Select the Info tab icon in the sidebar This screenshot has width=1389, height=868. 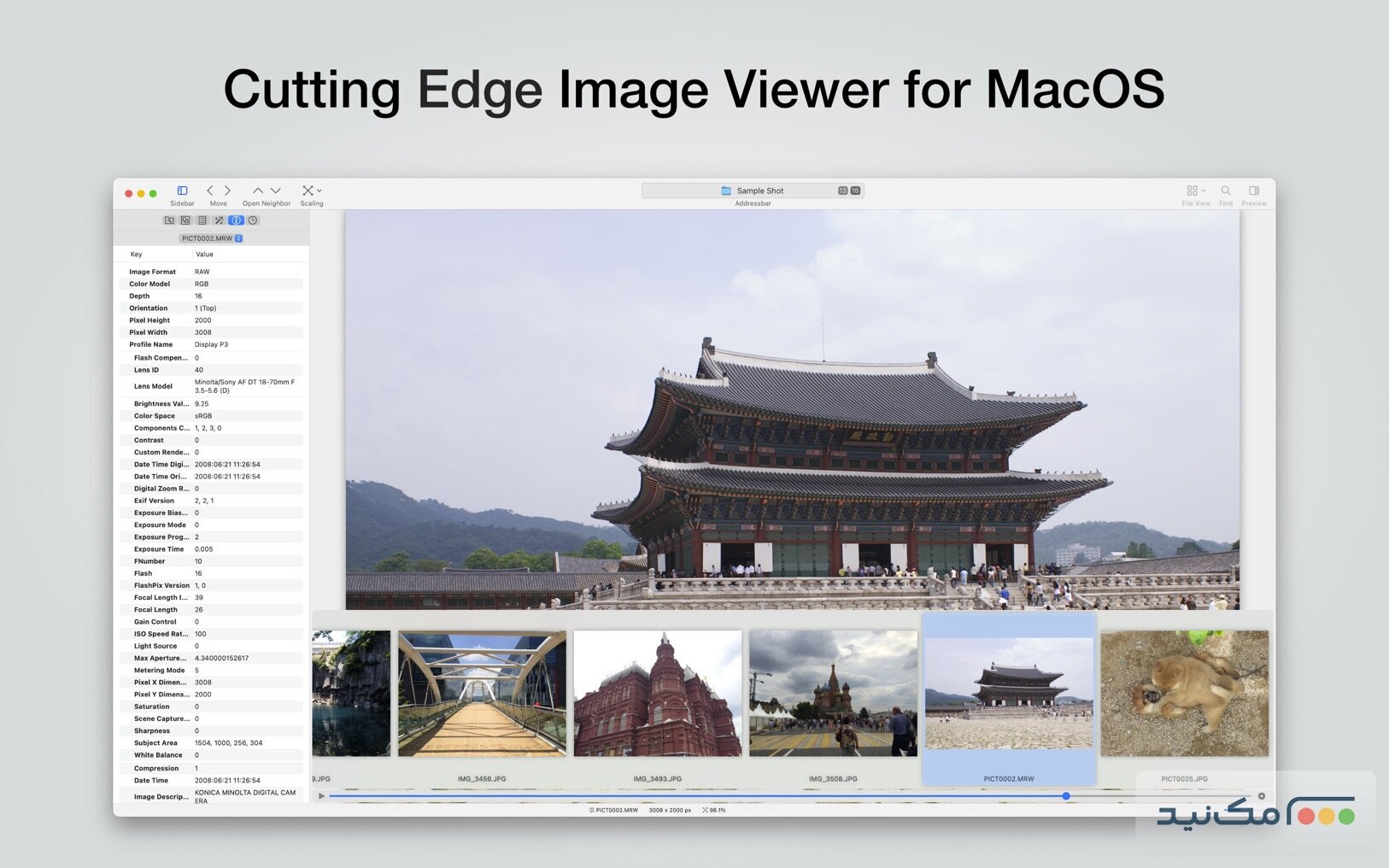point(236,220)
